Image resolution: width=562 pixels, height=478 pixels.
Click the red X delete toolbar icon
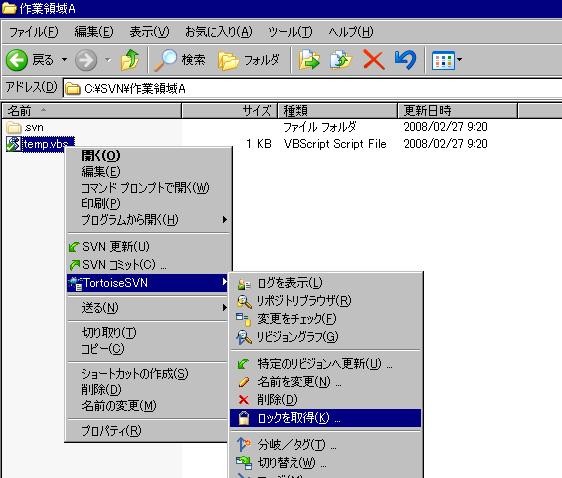pyautogui.click(x=373, y=60)
